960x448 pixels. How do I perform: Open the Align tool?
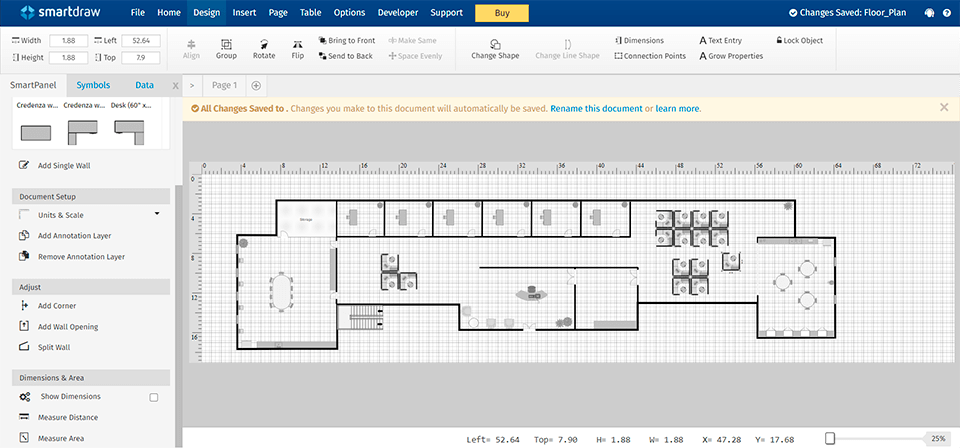click(191, 49)
